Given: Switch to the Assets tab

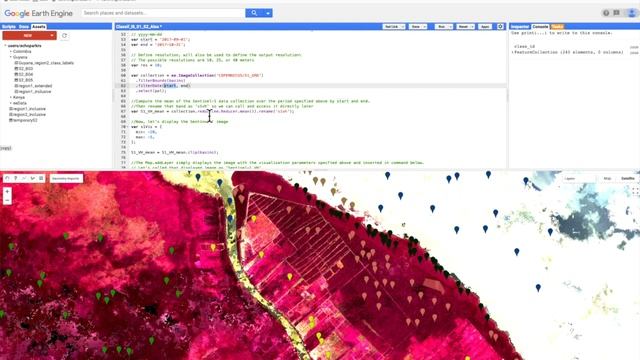Looking at the screenshot, I should [x=39, y=27].
